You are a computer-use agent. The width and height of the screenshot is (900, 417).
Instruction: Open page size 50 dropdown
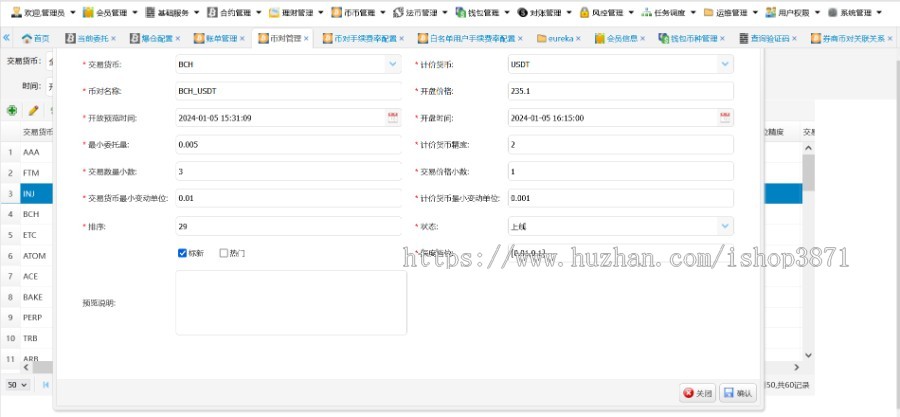[18, 384]
